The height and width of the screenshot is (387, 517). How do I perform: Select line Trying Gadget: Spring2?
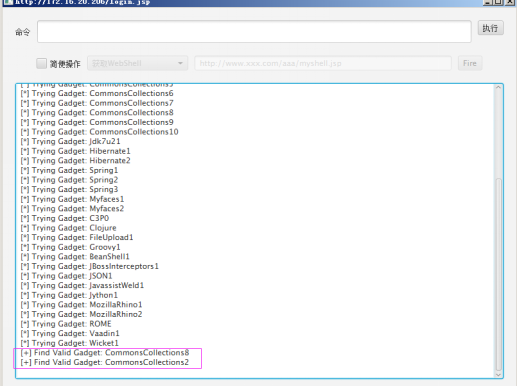coord(69,180)
